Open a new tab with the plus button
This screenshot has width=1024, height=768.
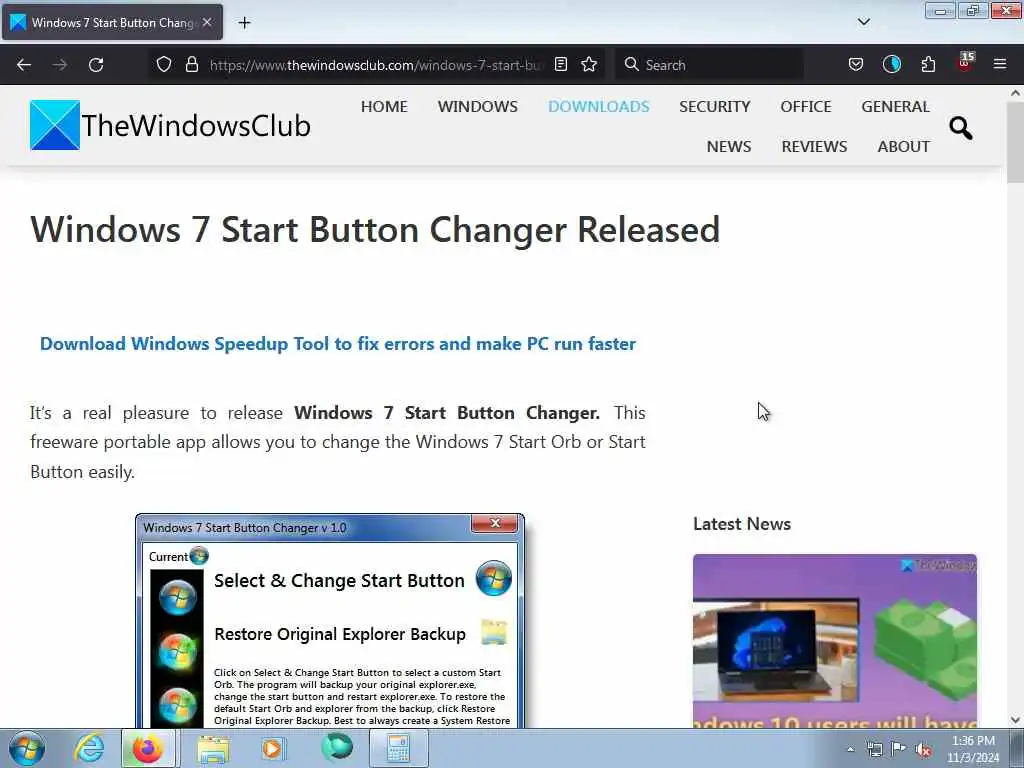244,23
